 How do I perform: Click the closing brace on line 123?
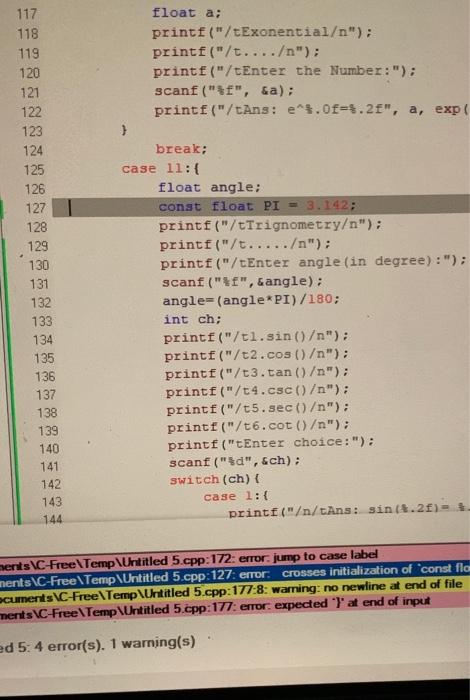[x=125, y=130]
